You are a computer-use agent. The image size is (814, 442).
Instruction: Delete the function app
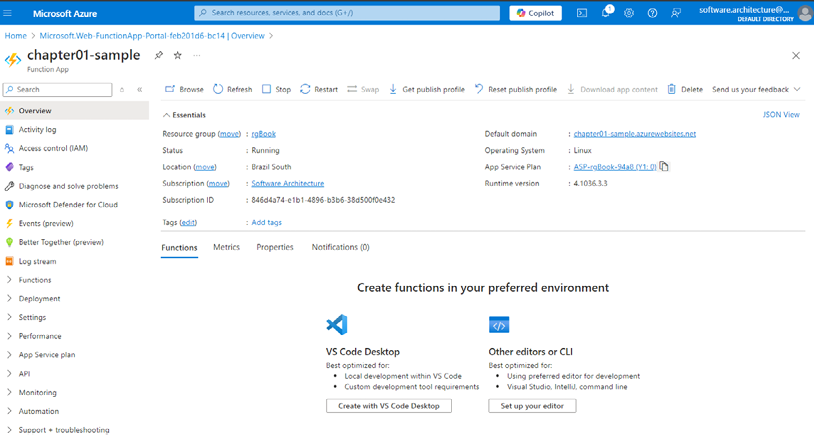point(685,89)
